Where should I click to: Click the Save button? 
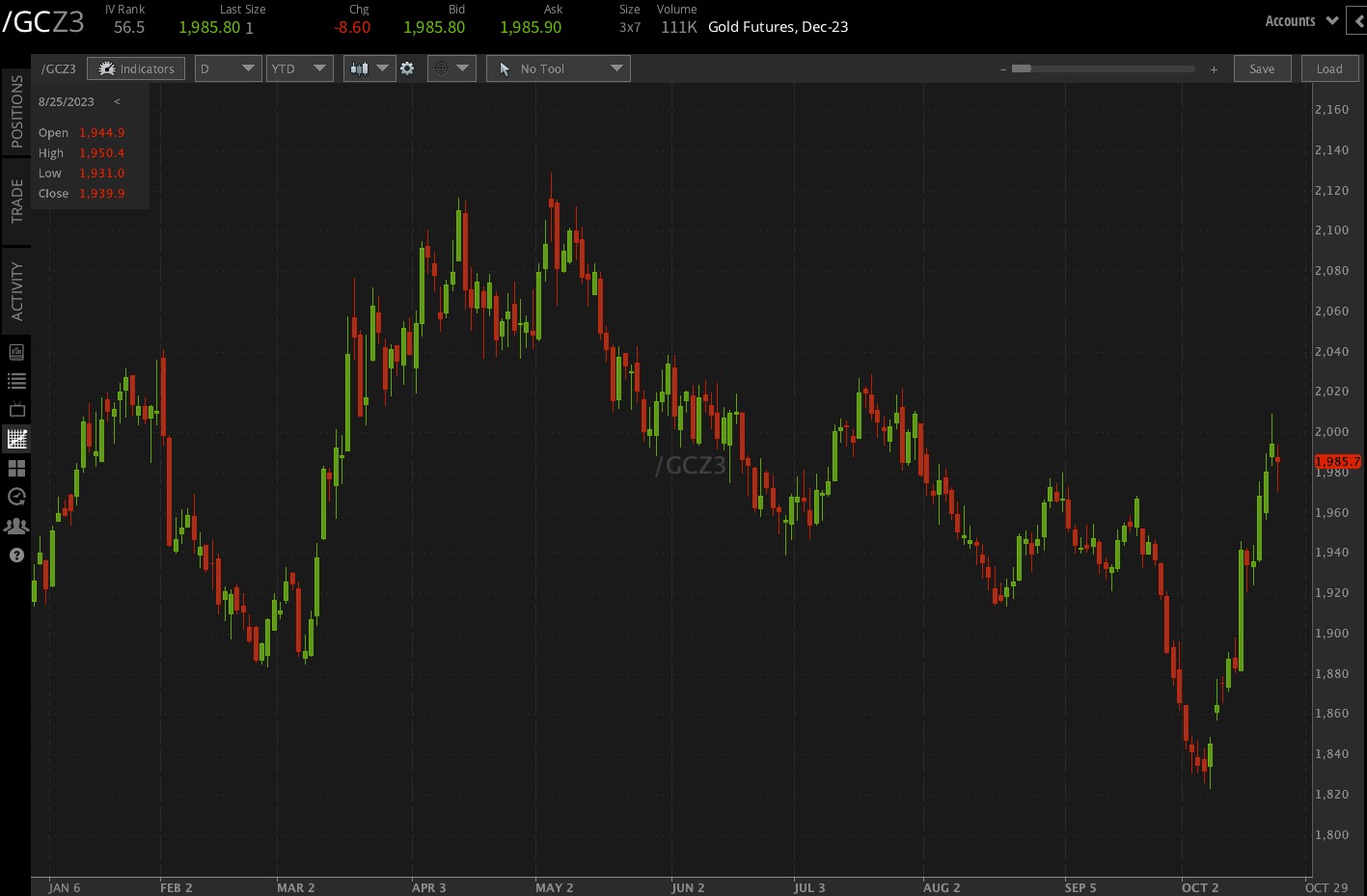1262,68
